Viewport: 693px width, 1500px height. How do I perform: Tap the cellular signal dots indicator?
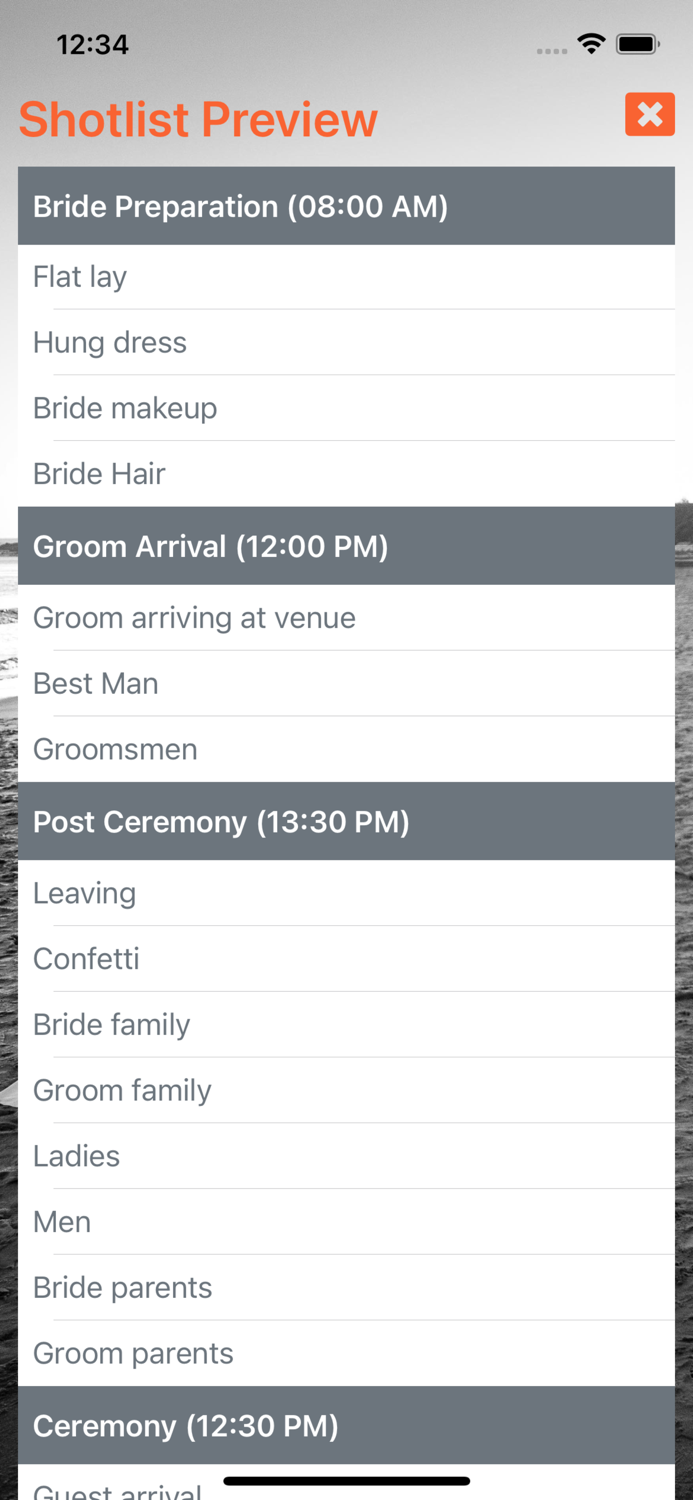(x=550, y=49)
